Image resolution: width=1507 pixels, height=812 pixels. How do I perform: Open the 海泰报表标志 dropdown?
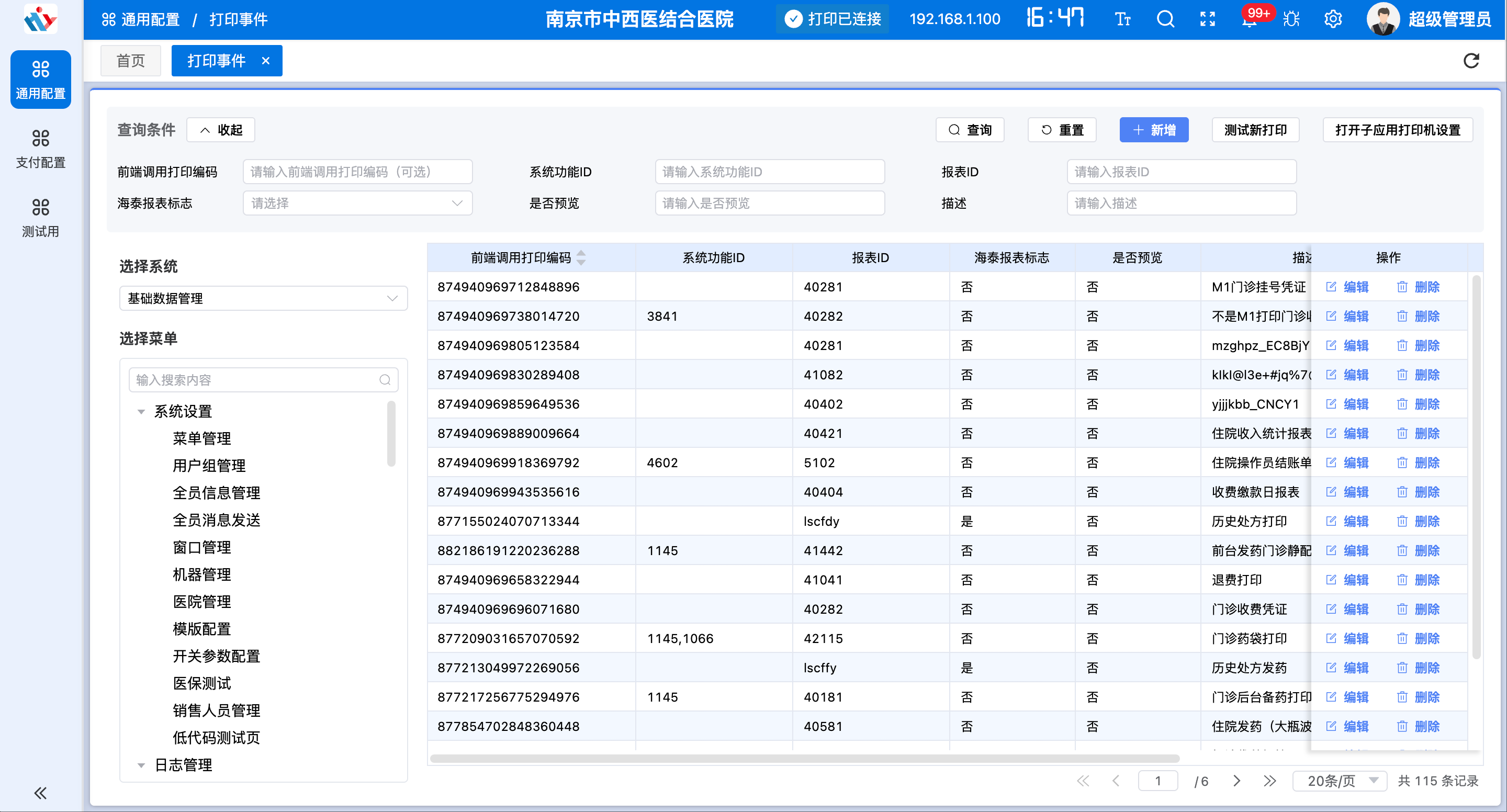point(357,203)
